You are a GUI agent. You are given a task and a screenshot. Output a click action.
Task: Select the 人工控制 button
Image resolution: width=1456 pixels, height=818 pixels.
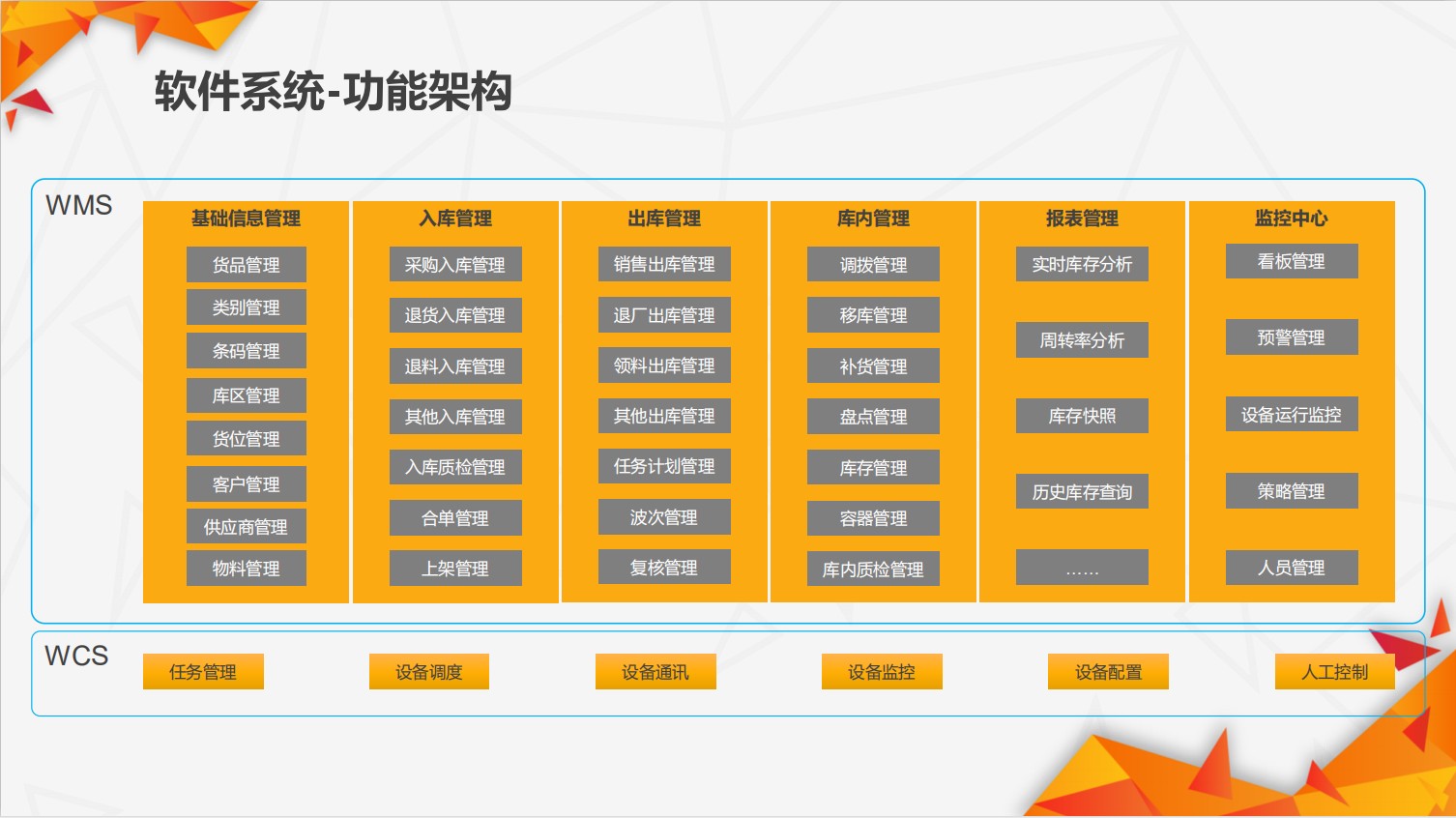point(1335,672)
